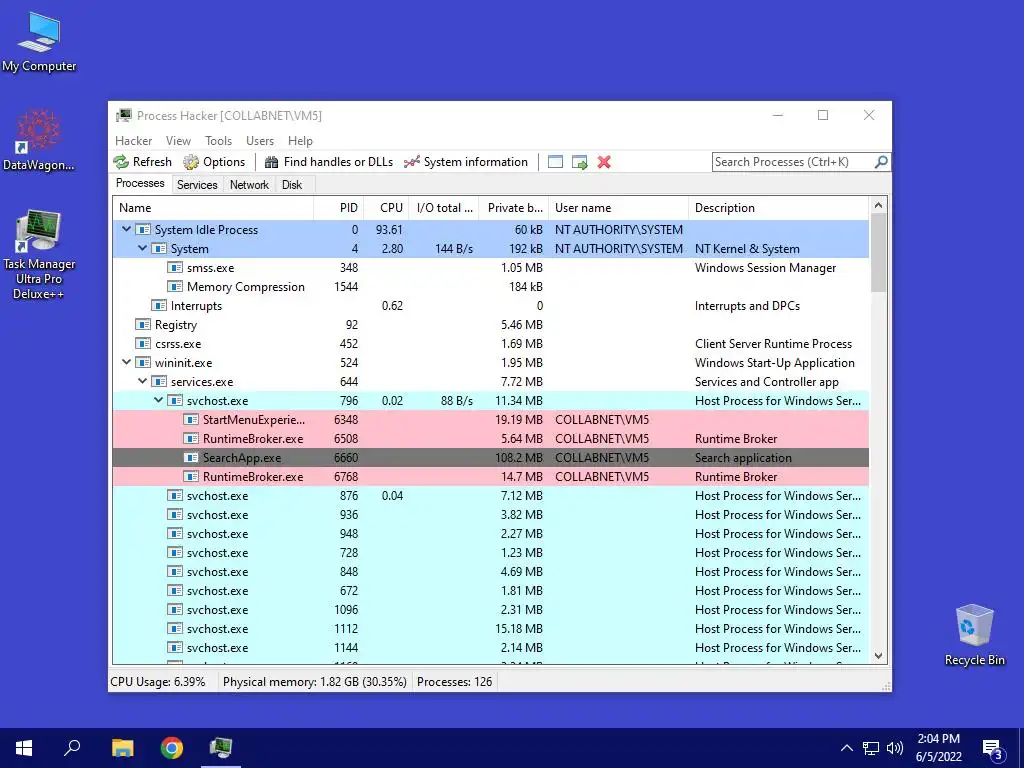This screenshot has height=768, width=1024.
Task: Select the DataWagon desktop shortcut
Action: coord(39,140)
